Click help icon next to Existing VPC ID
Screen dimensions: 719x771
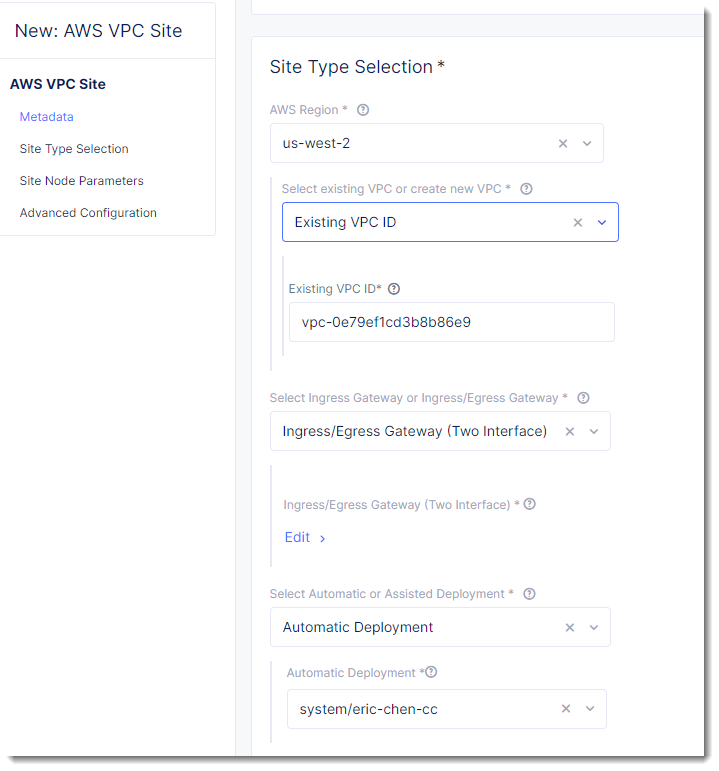[x=394, y=289]
